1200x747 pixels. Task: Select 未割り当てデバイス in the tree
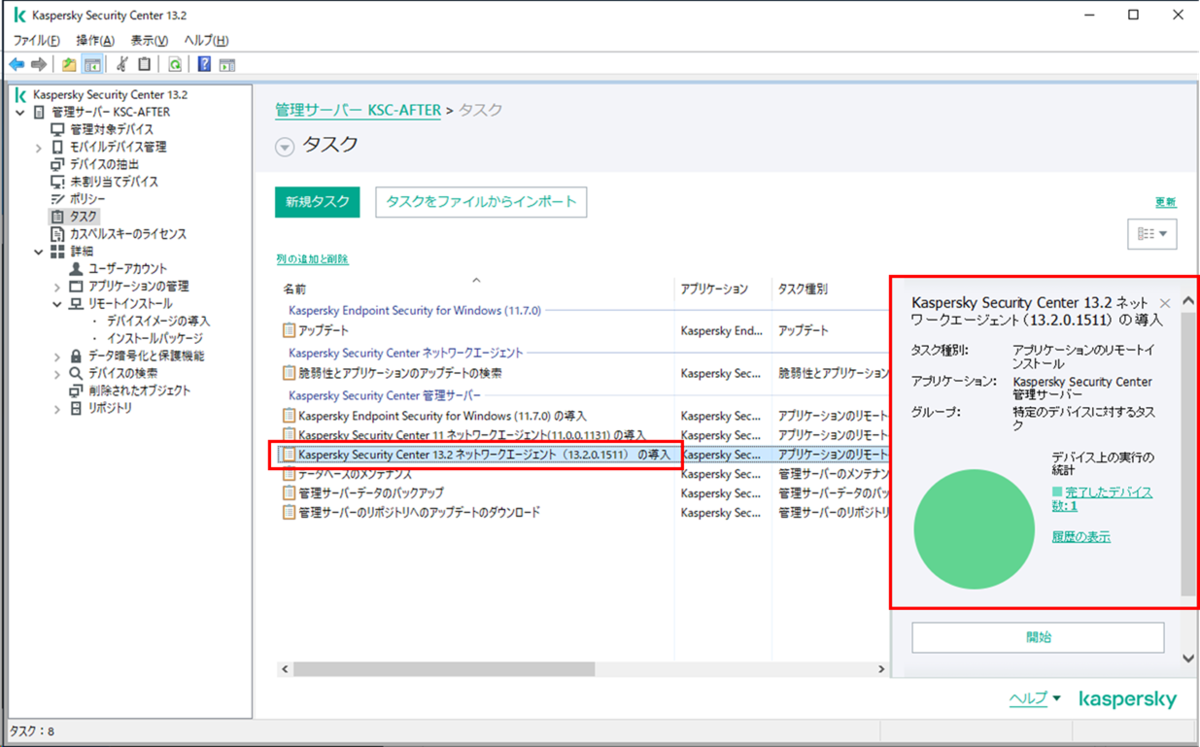point(113,182)
